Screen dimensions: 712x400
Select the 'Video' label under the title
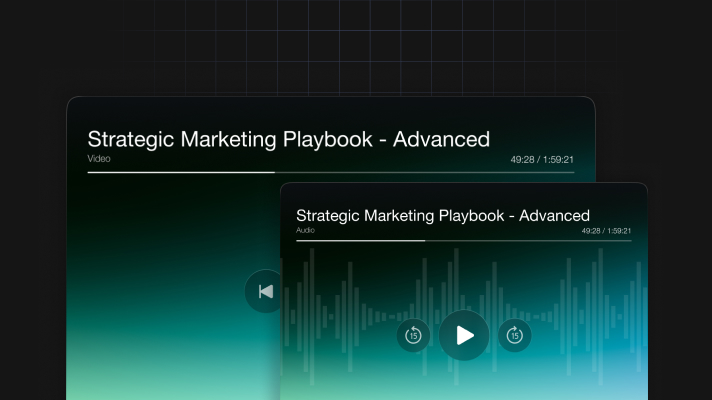98,158
